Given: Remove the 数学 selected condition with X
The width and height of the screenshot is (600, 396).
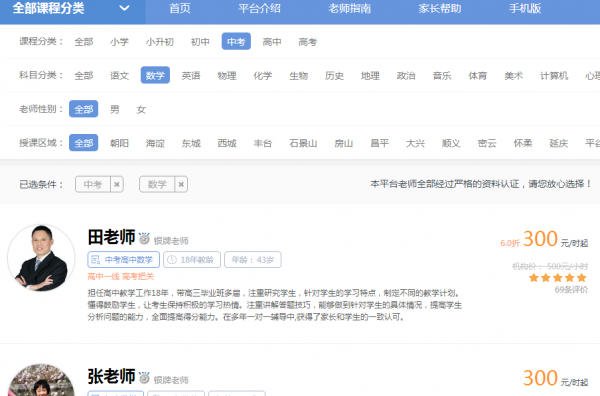Looking at the screenshot, I should (x=181, y=184).
